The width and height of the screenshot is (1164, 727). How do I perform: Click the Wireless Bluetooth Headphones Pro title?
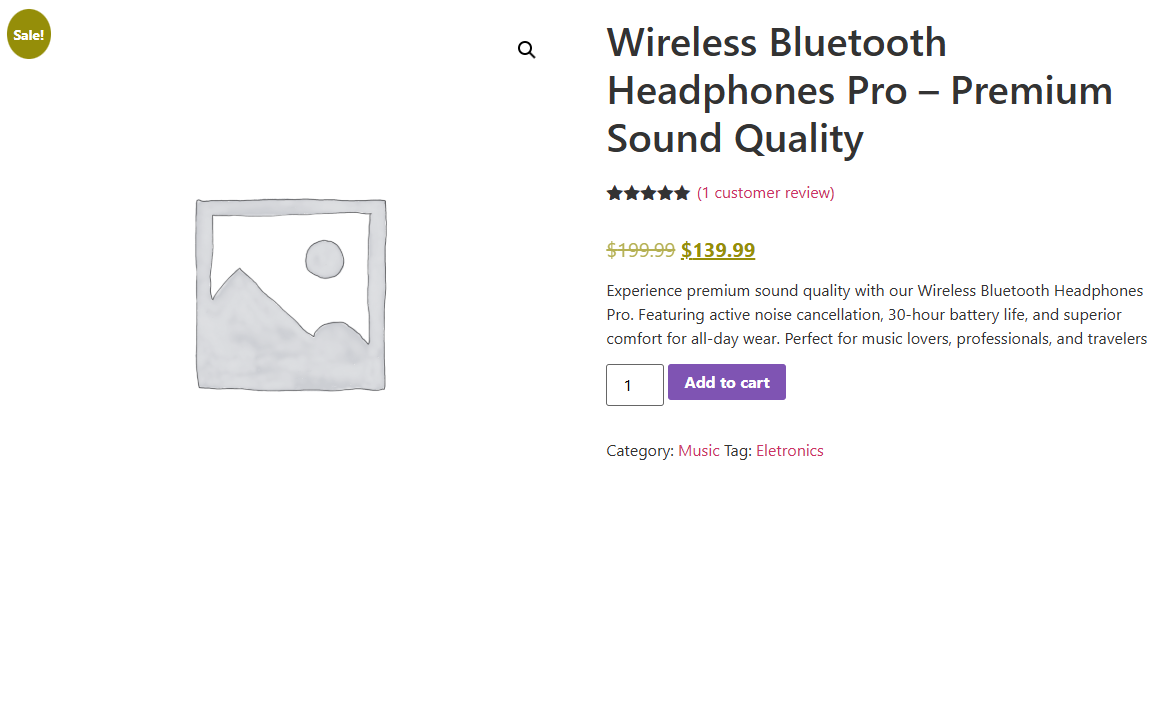coord(776,43)
